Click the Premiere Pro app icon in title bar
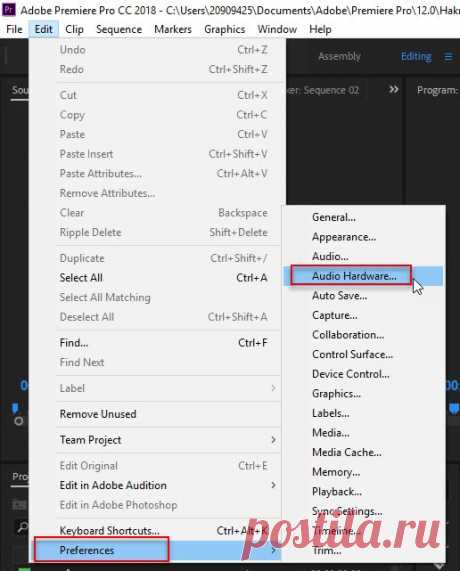 pyautogui.click(x=8, y=9)
